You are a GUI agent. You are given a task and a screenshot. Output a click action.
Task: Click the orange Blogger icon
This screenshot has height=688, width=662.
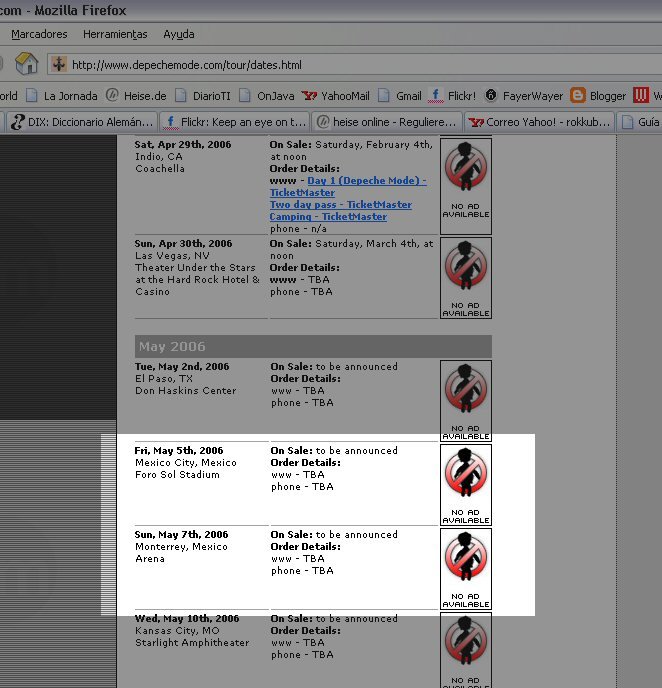pos(578,95)
